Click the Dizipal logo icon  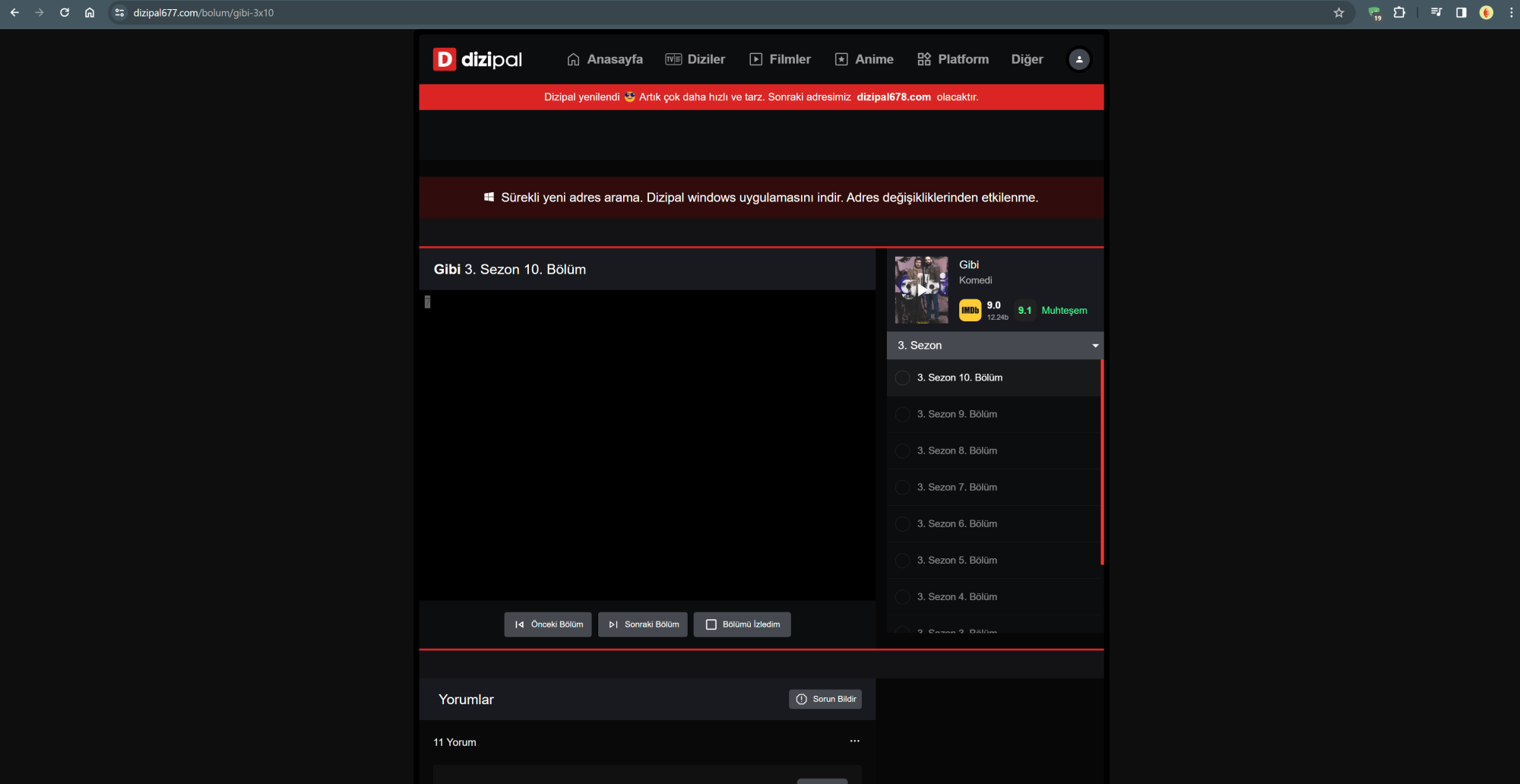(x=445, y=59)
